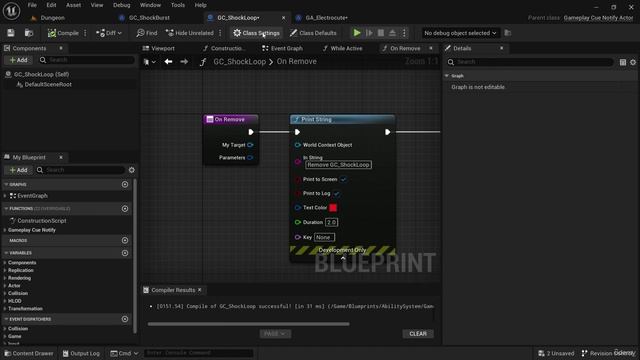The width and height of the screenshot is (640, 360).
Task: Expand the EventGraph entry
Action: 5,196
